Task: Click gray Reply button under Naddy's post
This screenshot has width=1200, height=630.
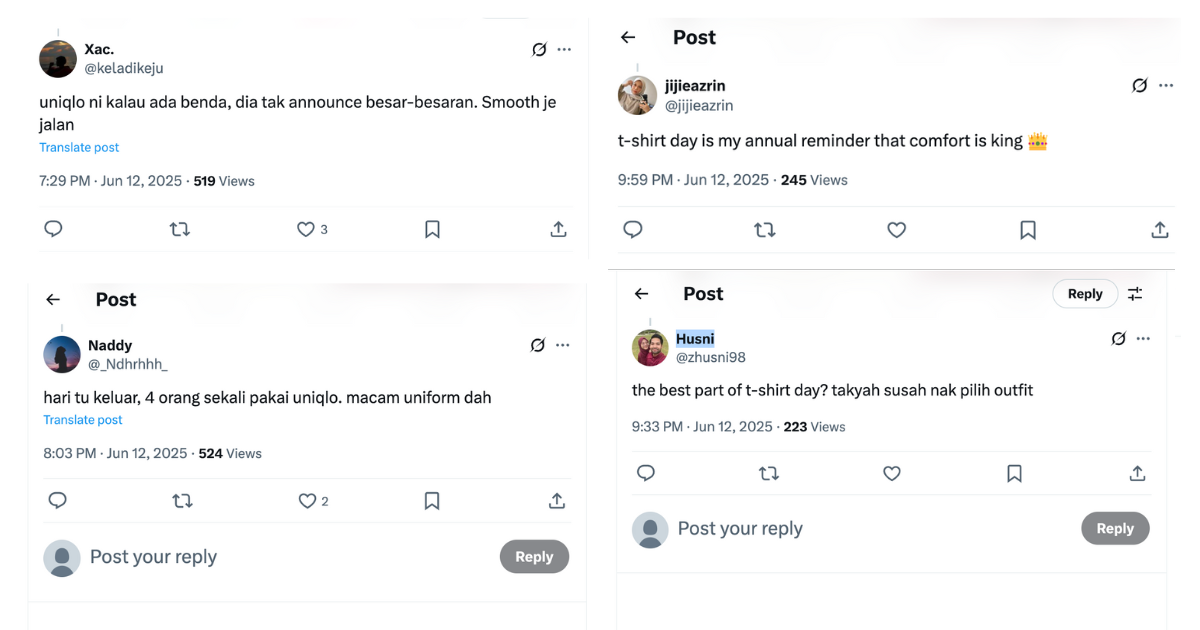Action: point(534,557)
